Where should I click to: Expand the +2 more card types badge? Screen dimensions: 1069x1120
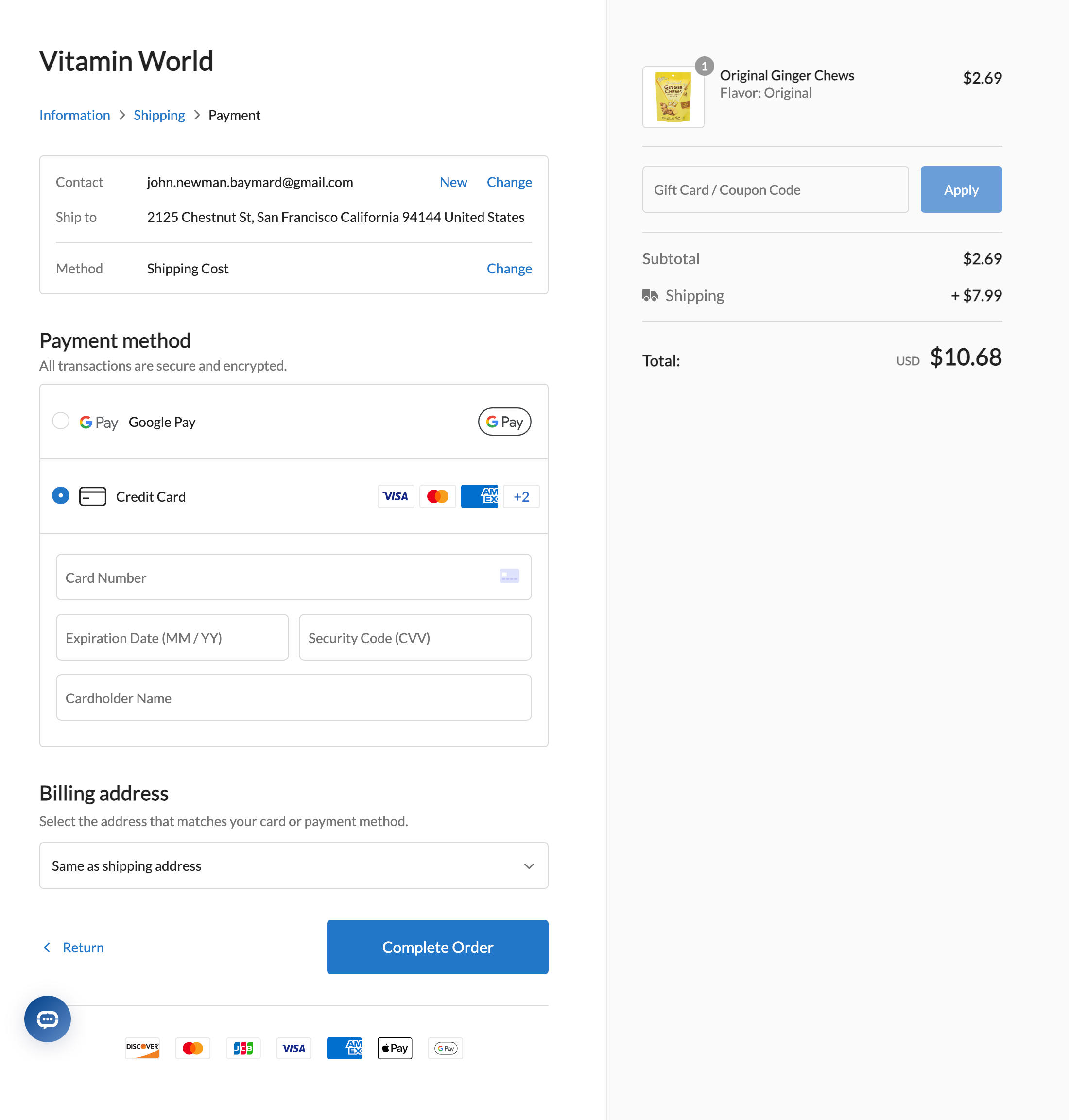521,496
